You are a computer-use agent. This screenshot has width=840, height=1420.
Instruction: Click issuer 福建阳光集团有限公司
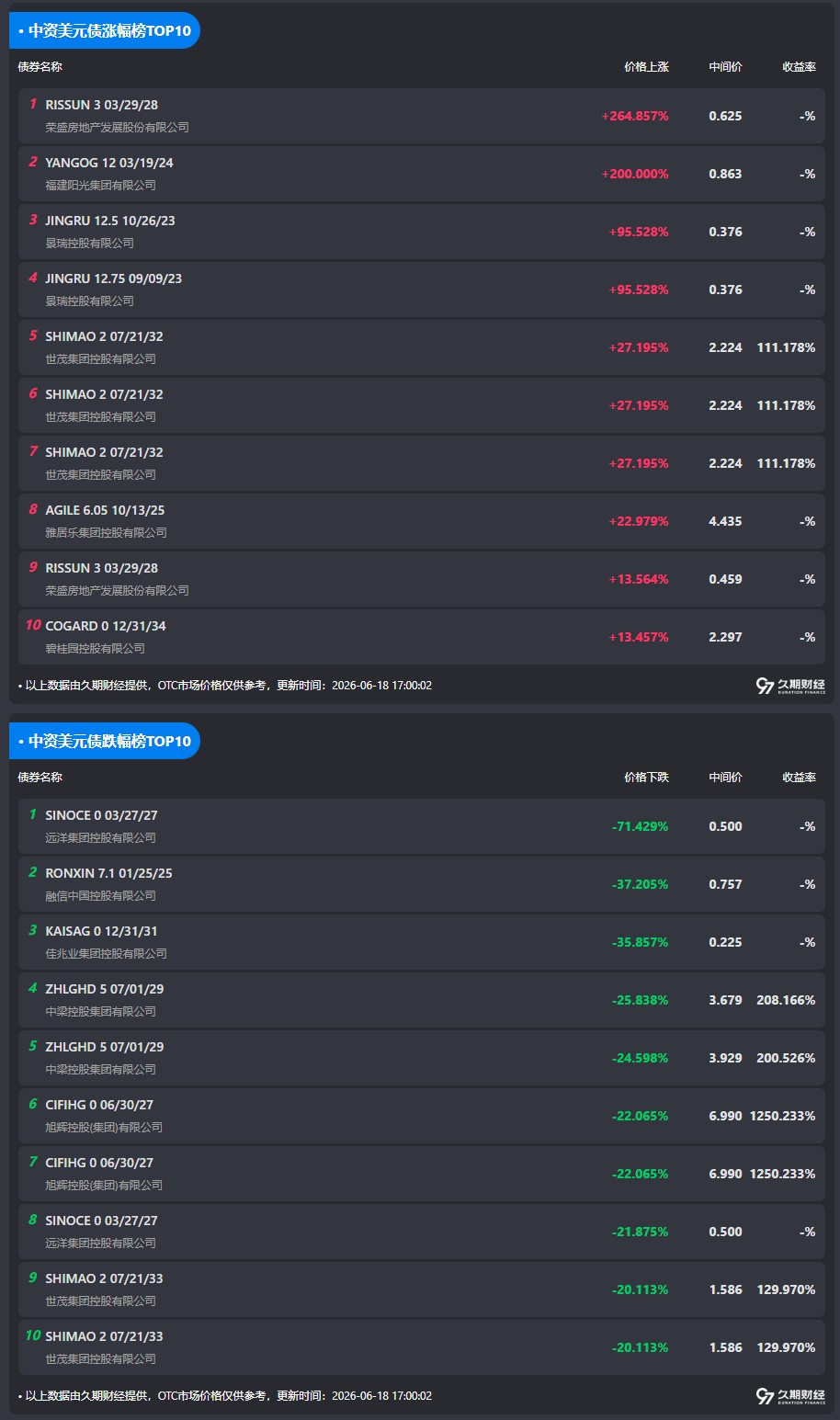point(101,186)
